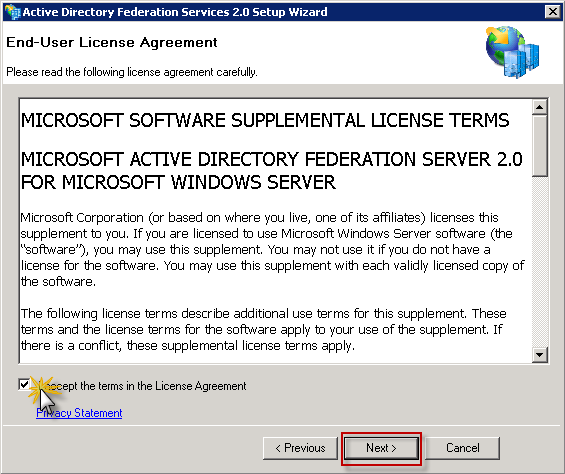Click 'Please read the following license agreement carefully.'
The image size is (565, 474).
(132, 72)
